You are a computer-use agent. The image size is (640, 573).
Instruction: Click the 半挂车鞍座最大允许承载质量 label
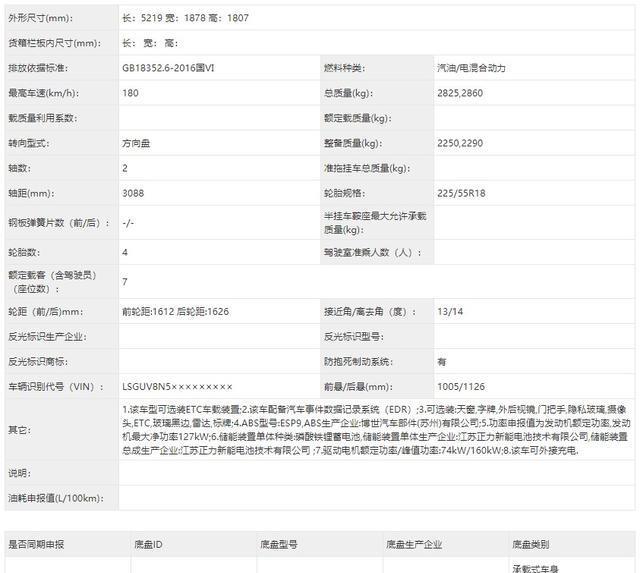[375, 223]
